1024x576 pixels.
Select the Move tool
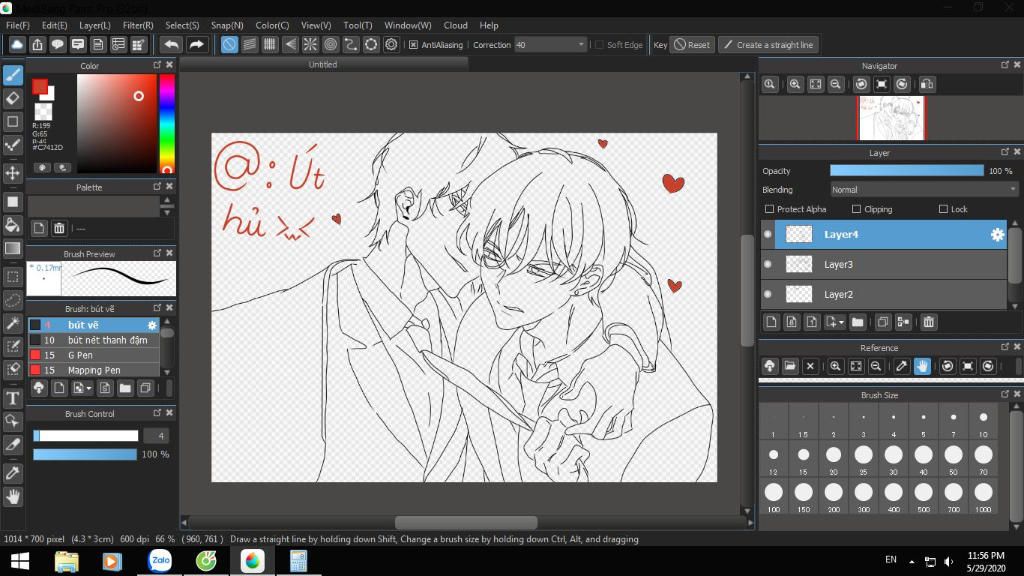coord(12,173)
